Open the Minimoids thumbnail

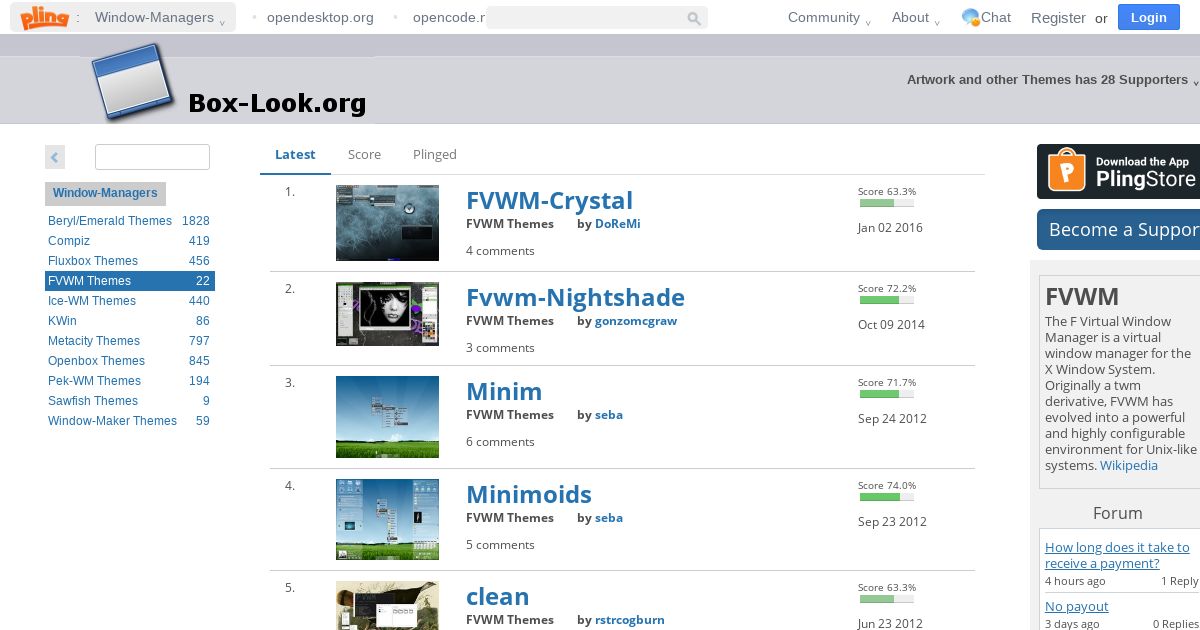(x=387, y=519)
